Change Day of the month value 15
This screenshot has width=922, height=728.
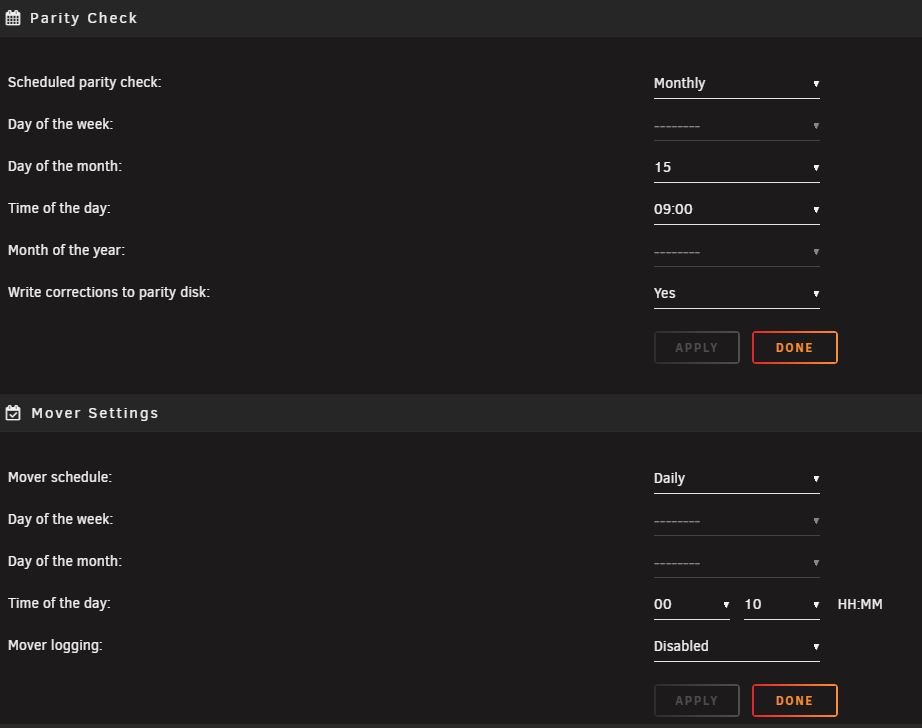click(x=736, y=168)
